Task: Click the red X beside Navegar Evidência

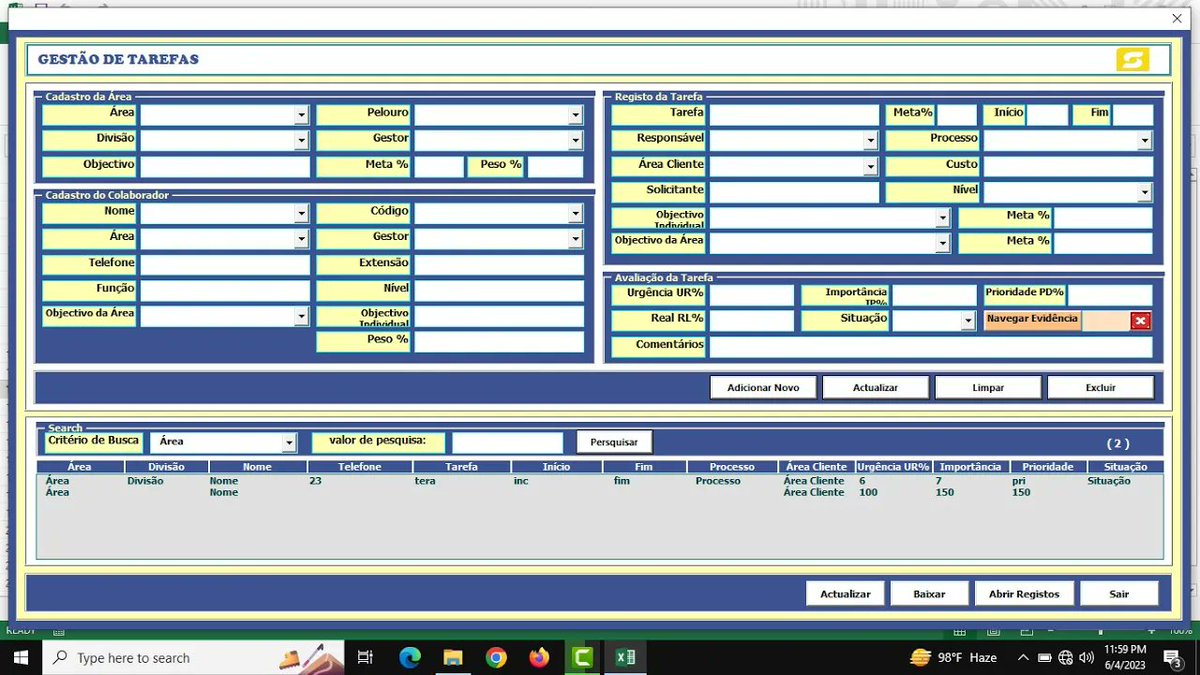Action: (x=1141, y=320)
